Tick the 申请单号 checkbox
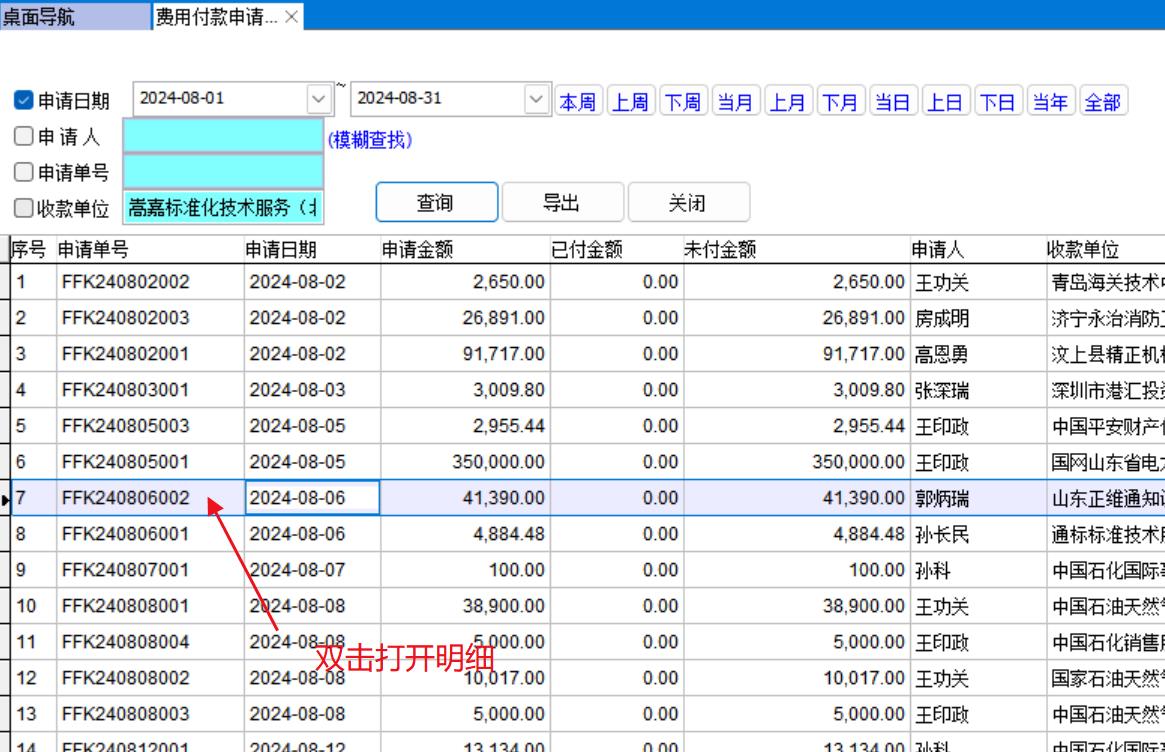The height and width of the screenshot is (752, 1165). coord(24,172)
